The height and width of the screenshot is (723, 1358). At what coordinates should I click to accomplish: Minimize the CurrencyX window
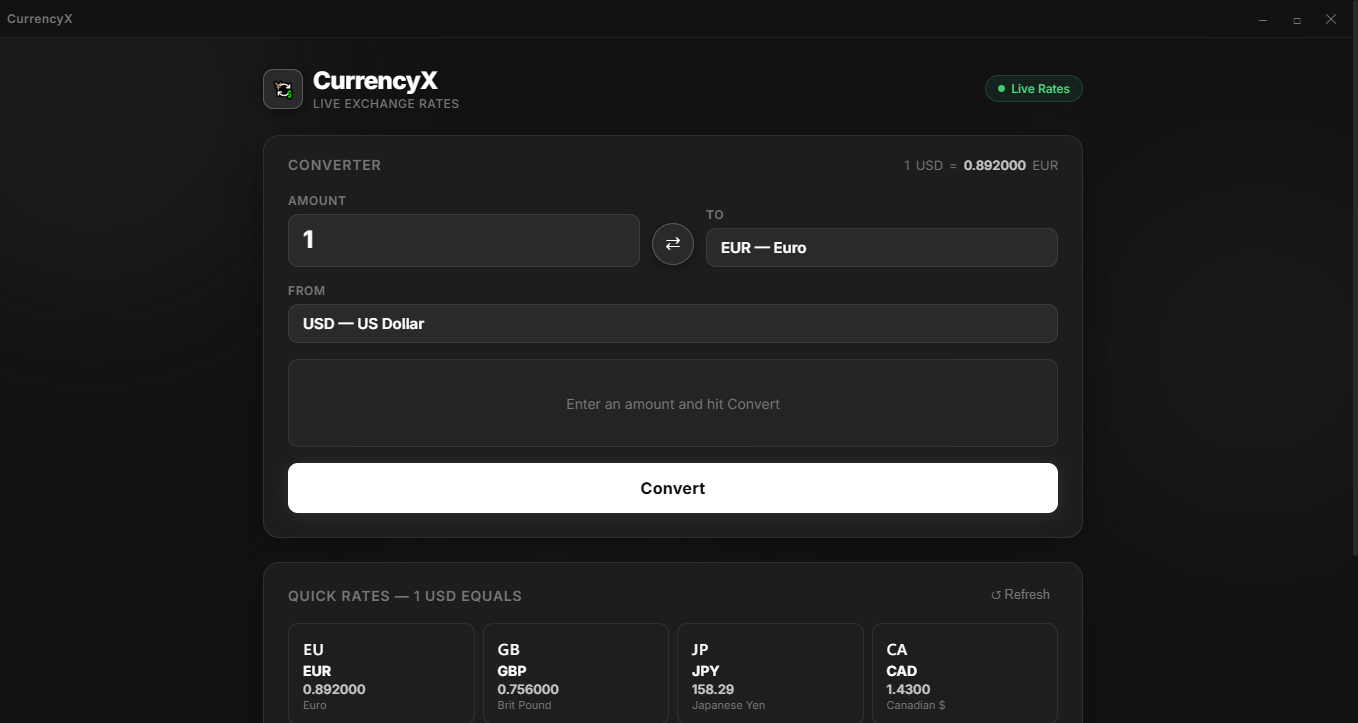point(1263,20)
